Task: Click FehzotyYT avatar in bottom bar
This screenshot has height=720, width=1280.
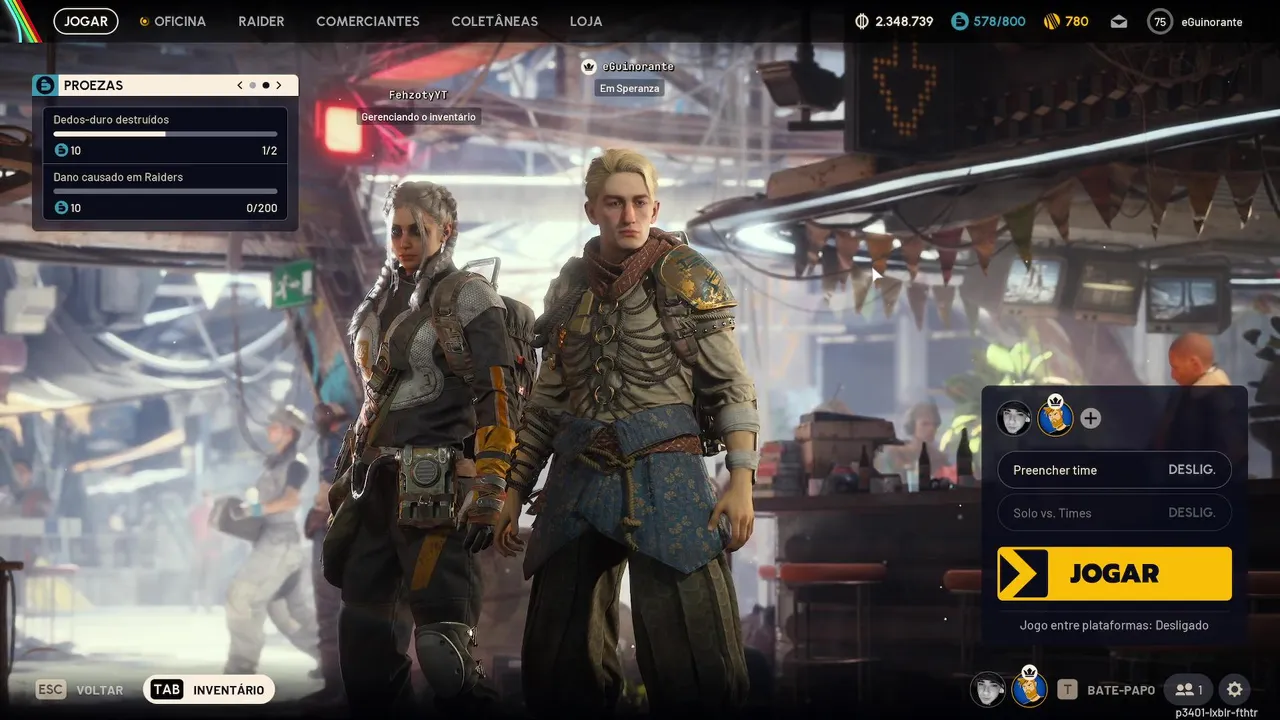Action: tap(988, 689)
